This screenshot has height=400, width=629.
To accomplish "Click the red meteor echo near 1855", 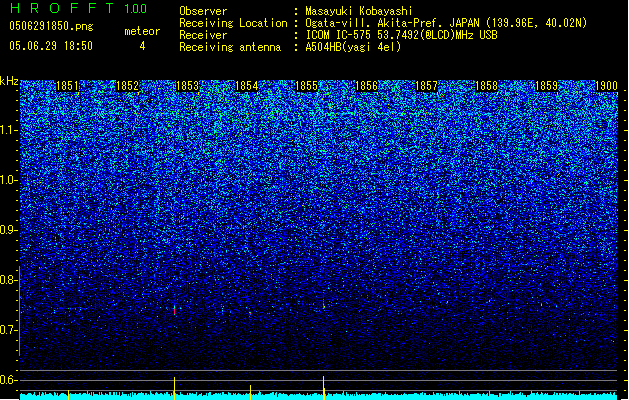I will (323, 306).
